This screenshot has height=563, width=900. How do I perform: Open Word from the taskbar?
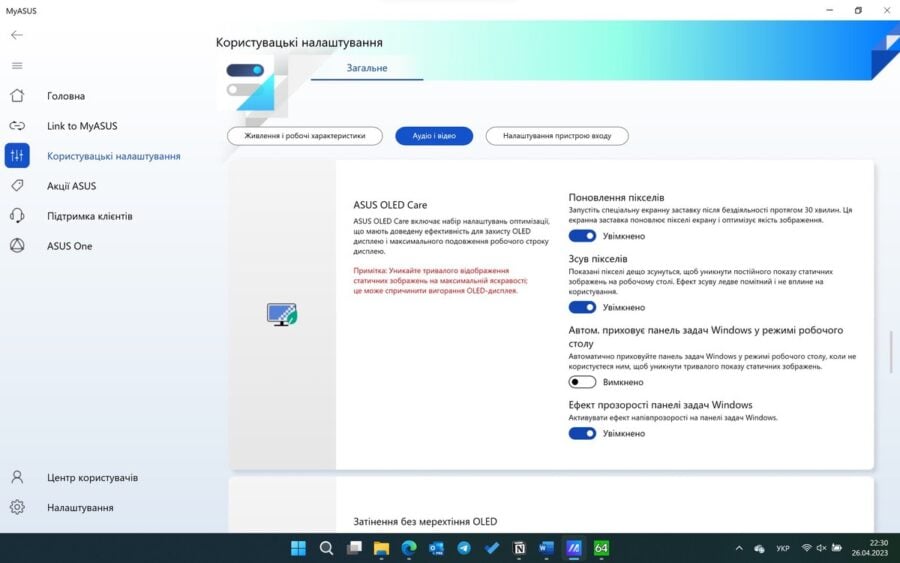pos(546,548)
